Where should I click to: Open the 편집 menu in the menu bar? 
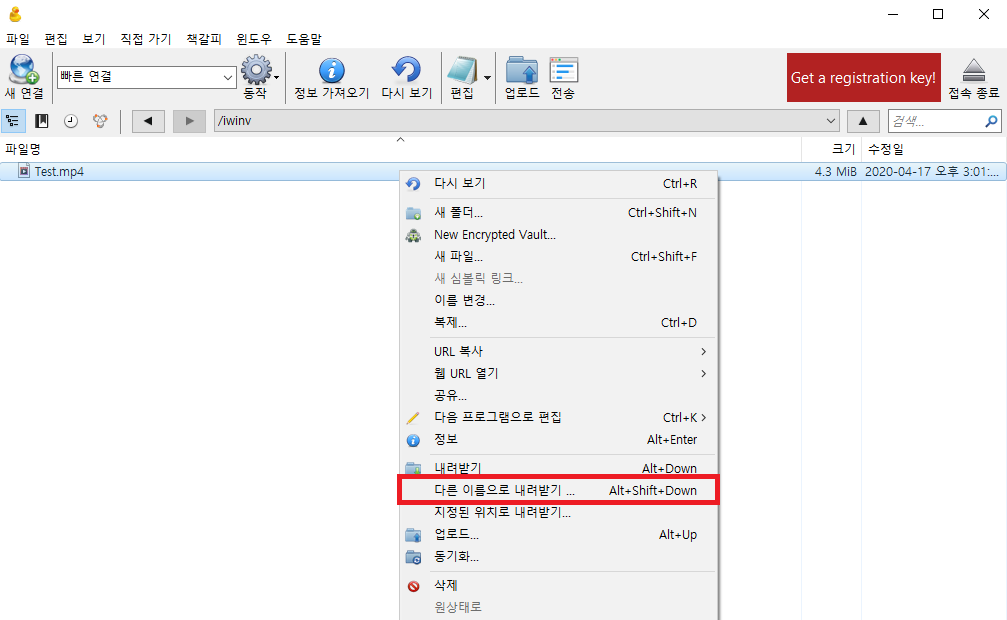pos(56,39)
